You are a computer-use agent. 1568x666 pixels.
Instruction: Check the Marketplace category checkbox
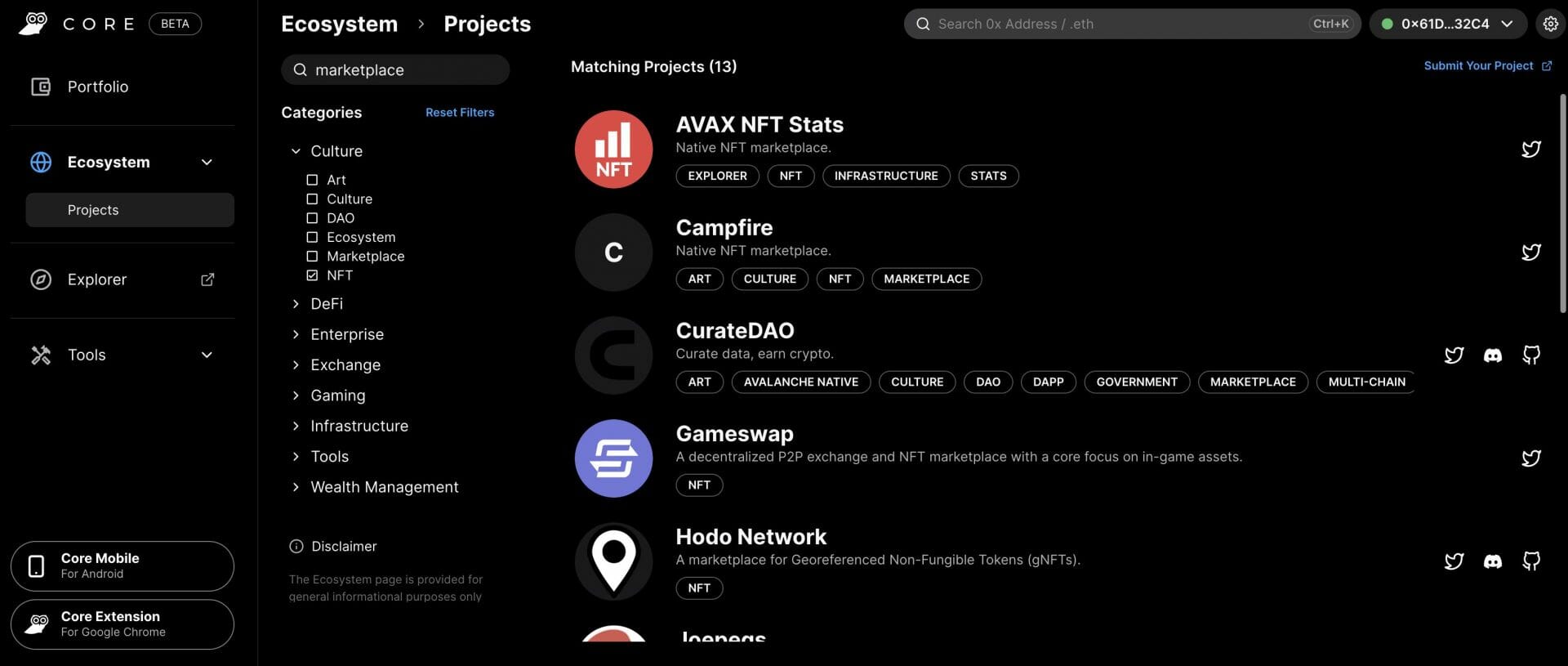(312, 256)
